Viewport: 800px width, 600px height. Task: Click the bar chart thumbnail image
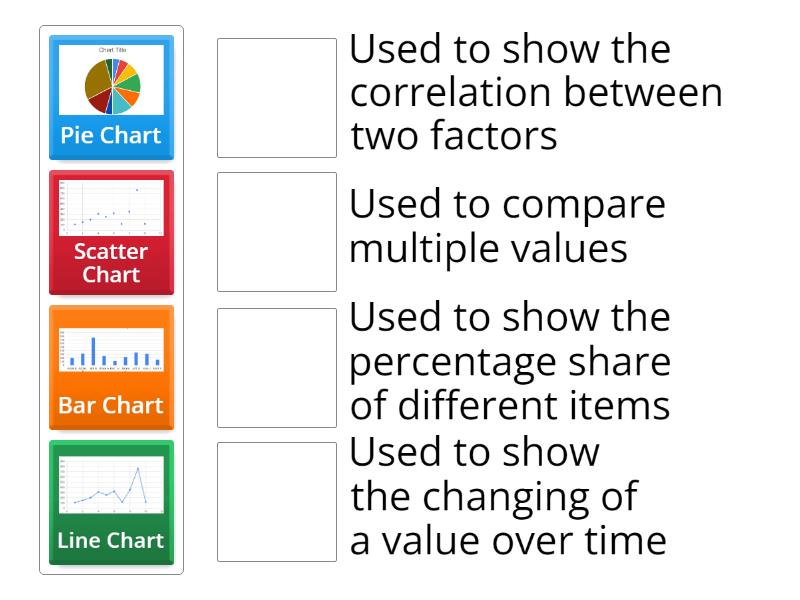111,349
